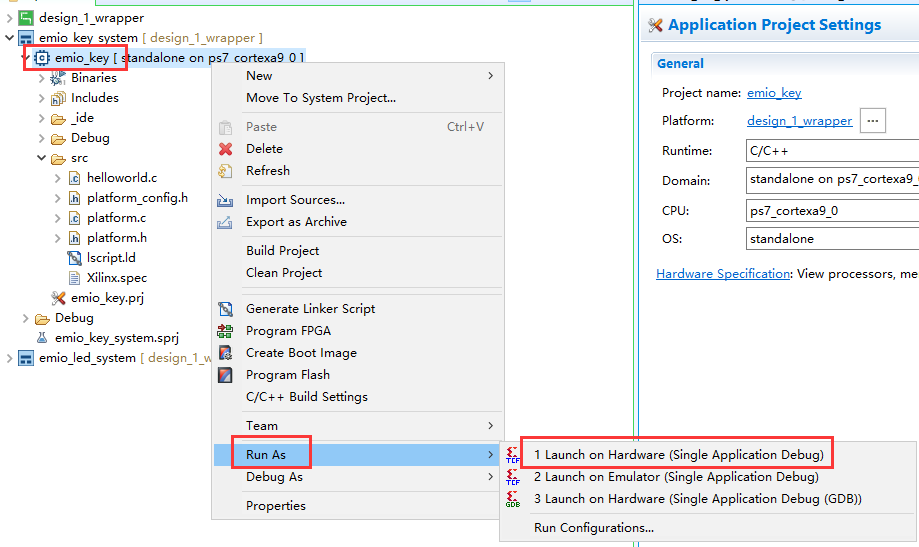Viewport: 919px width, 547px height.
Task: Choose Move To System Project...
Action: click(358, 98)
